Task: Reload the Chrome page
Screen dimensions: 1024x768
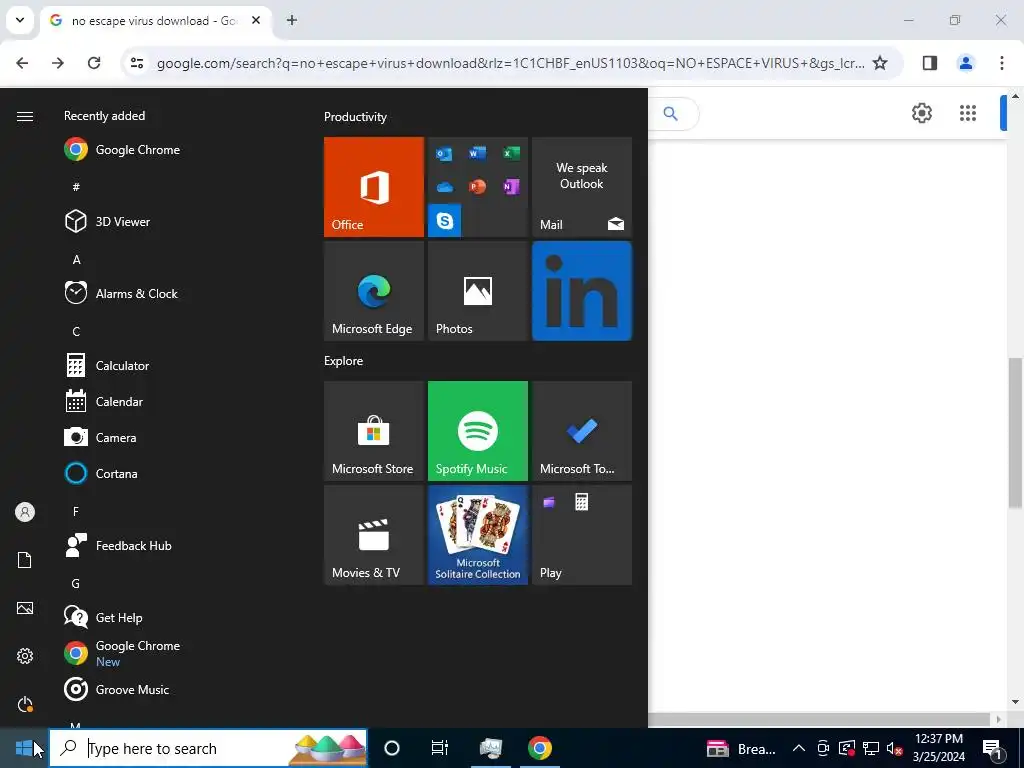Action: pos(94,63)
